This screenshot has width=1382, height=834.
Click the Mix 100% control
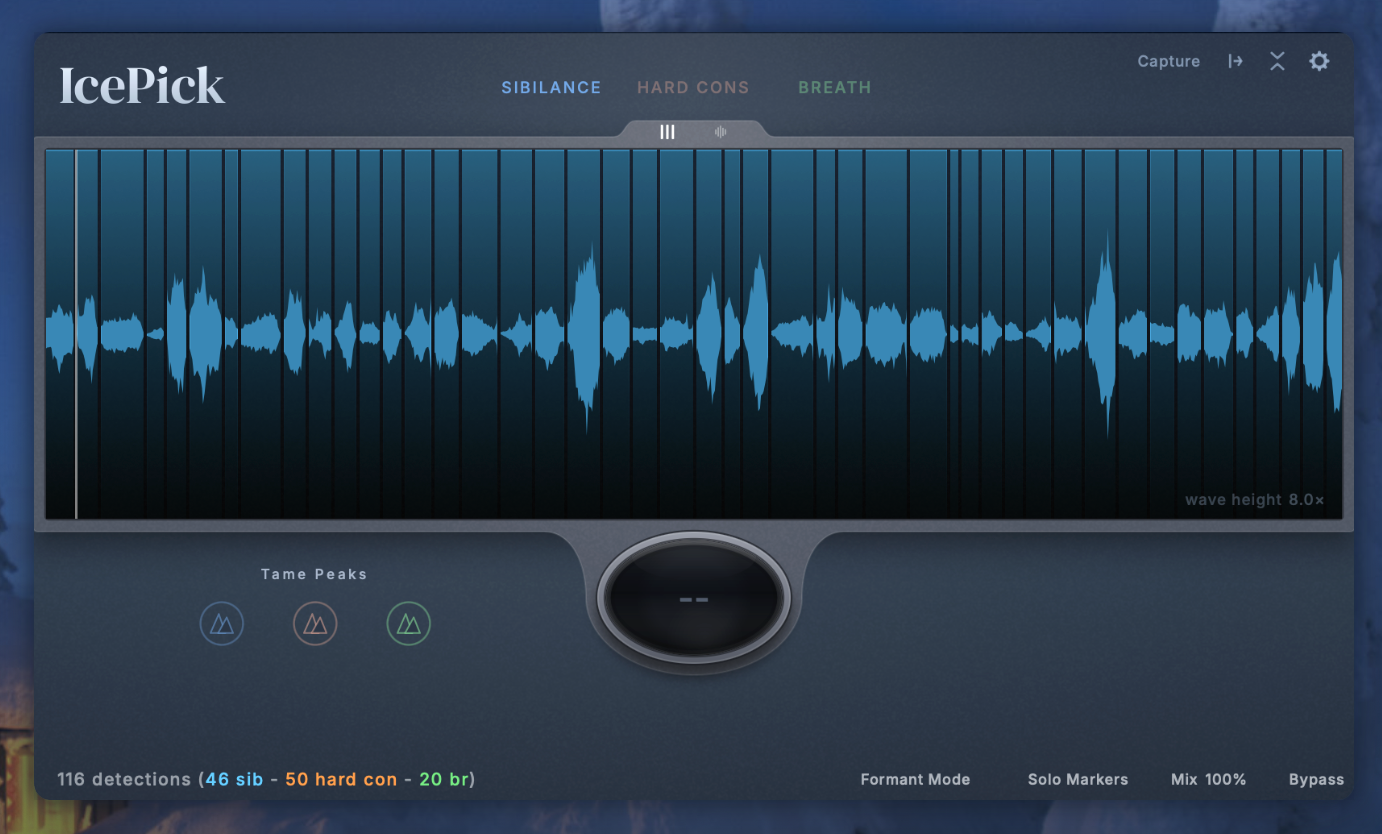[1209, 779]
